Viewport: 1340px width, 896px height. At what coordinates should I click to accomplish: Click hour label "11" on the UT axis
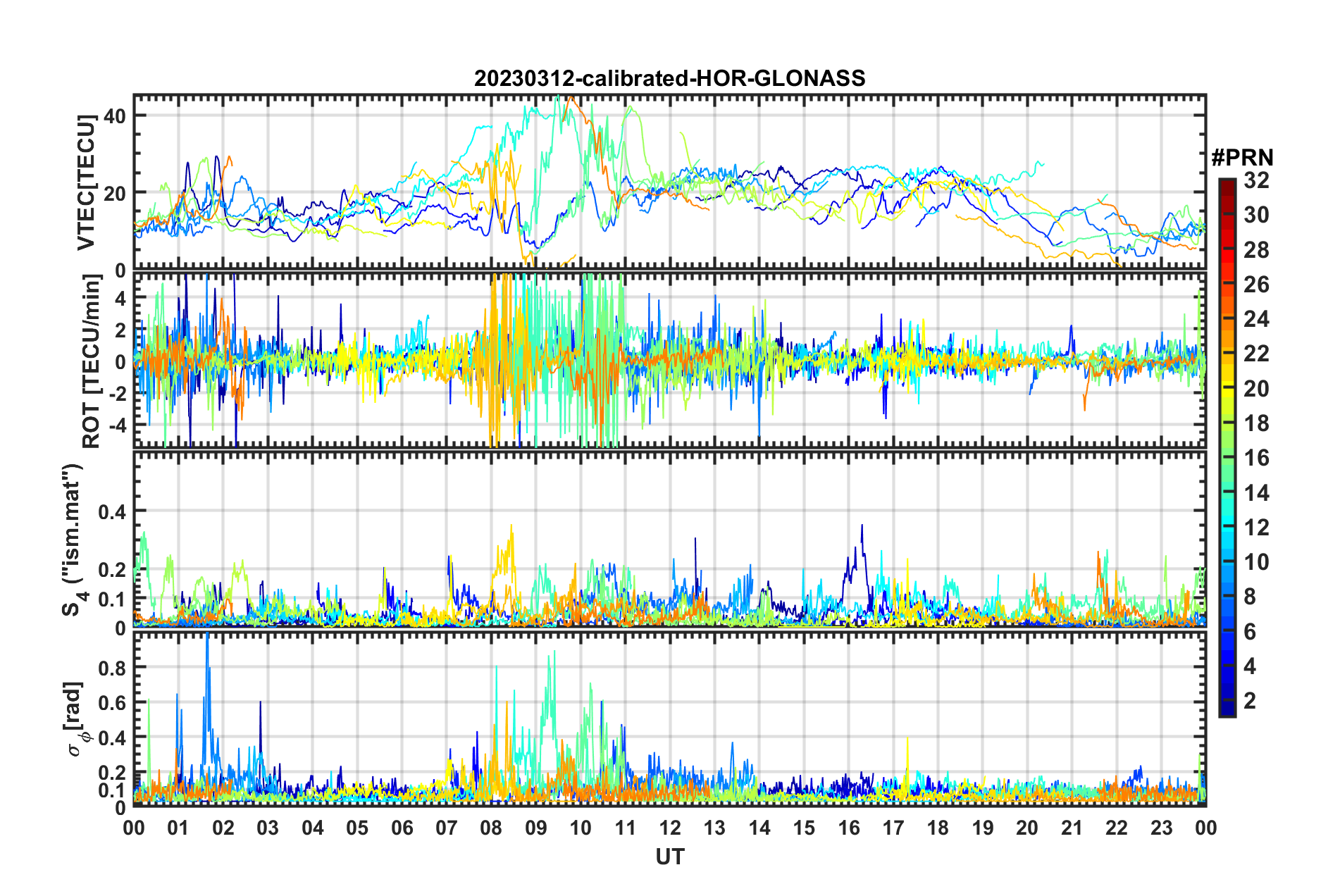tap(626, 828)
